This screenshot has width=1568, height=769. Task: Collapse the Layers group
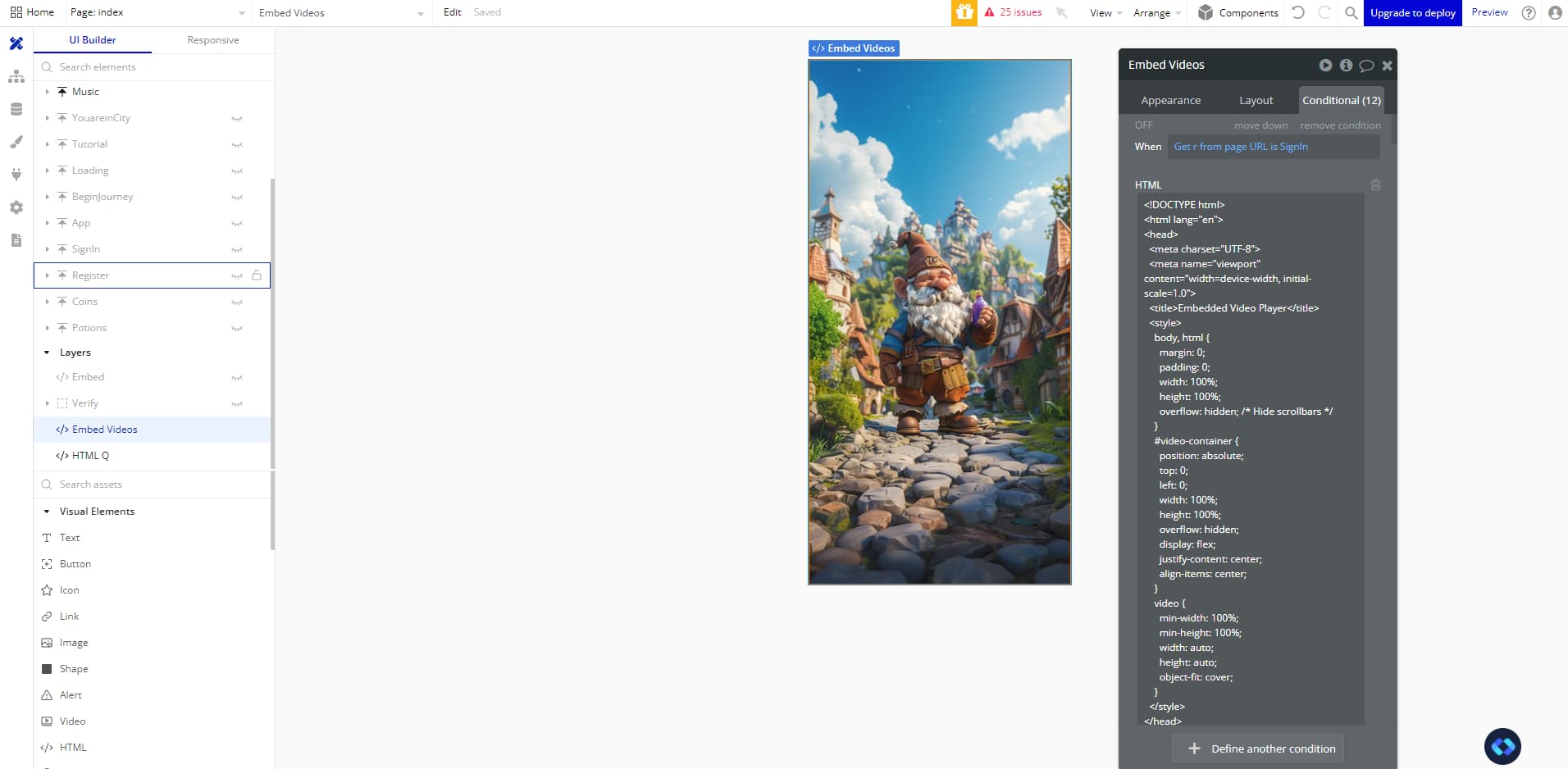pyautogui.click(x=47, y=353)
